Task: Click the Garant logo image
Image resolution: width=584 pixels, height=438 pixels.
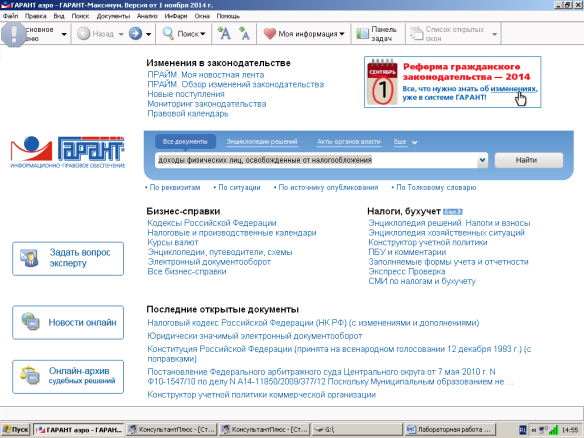Action: 68,152
